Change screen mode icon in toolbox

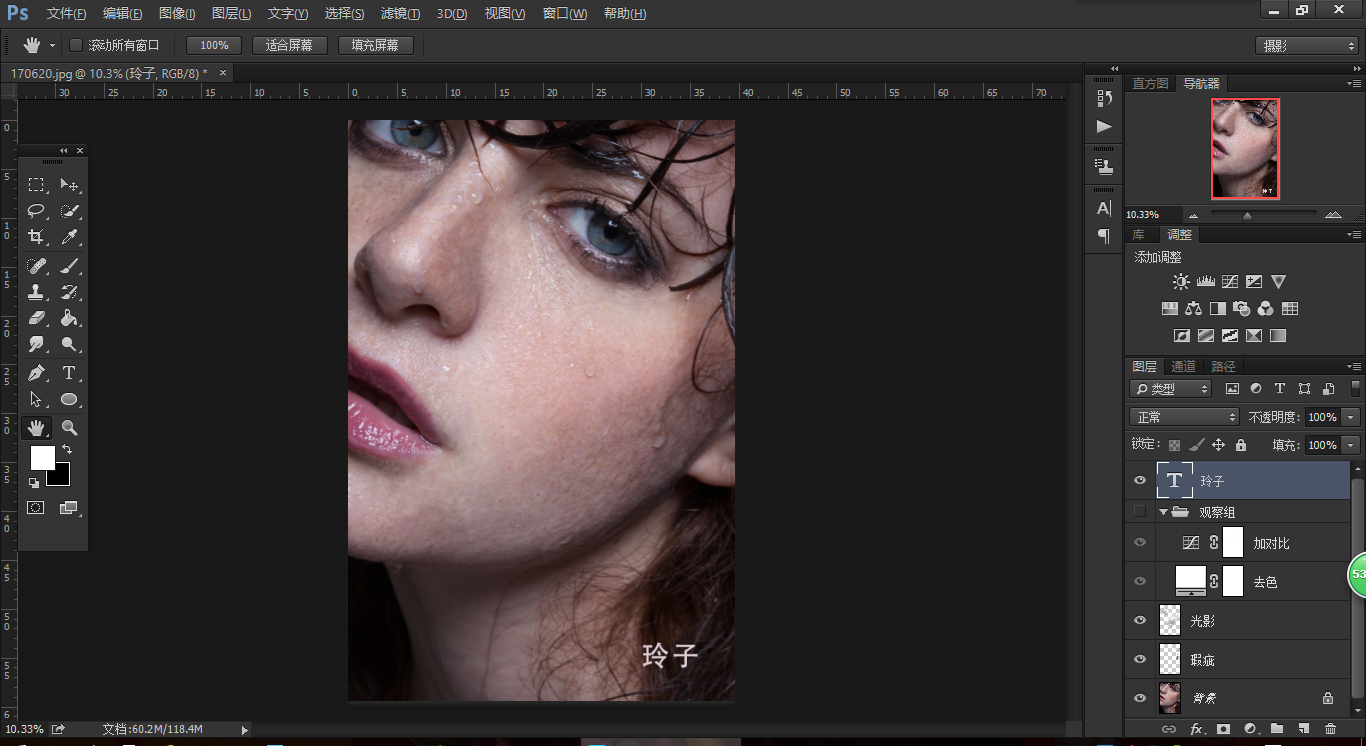[68, 507]
